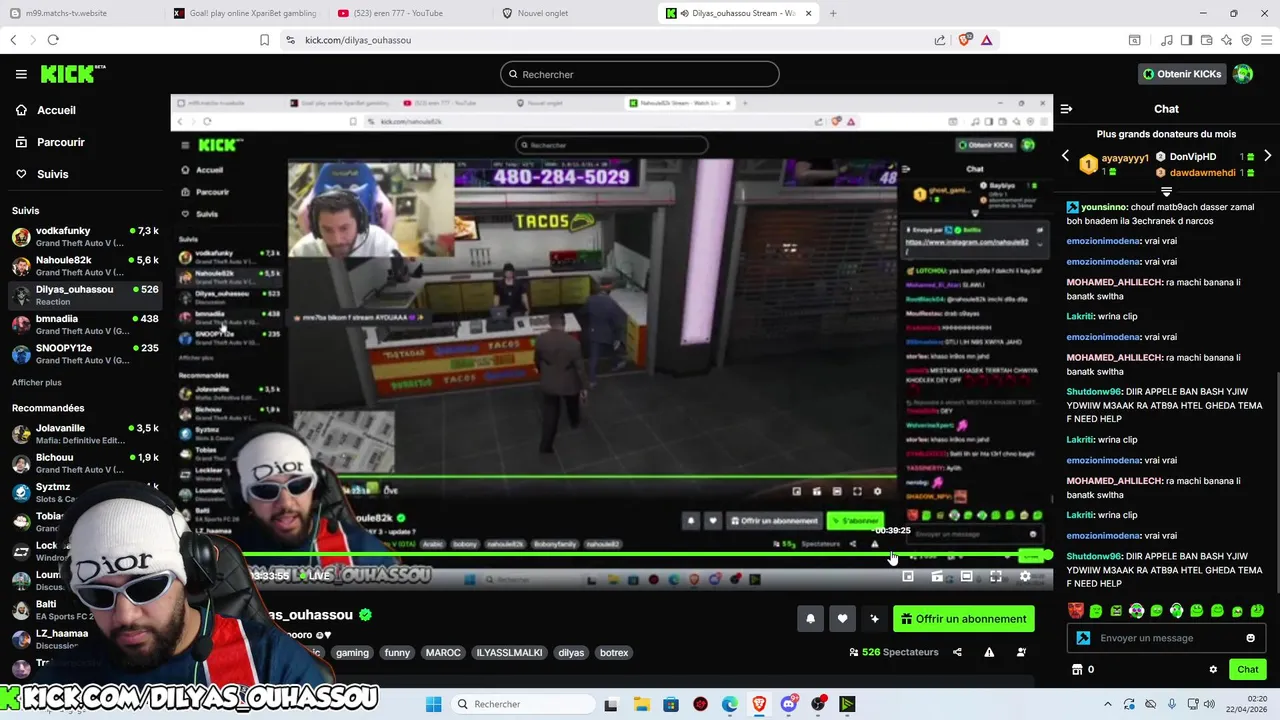Toggle the Brave sidebar panel icon
The image size is (1280, 720).
tap(1186, 40)
